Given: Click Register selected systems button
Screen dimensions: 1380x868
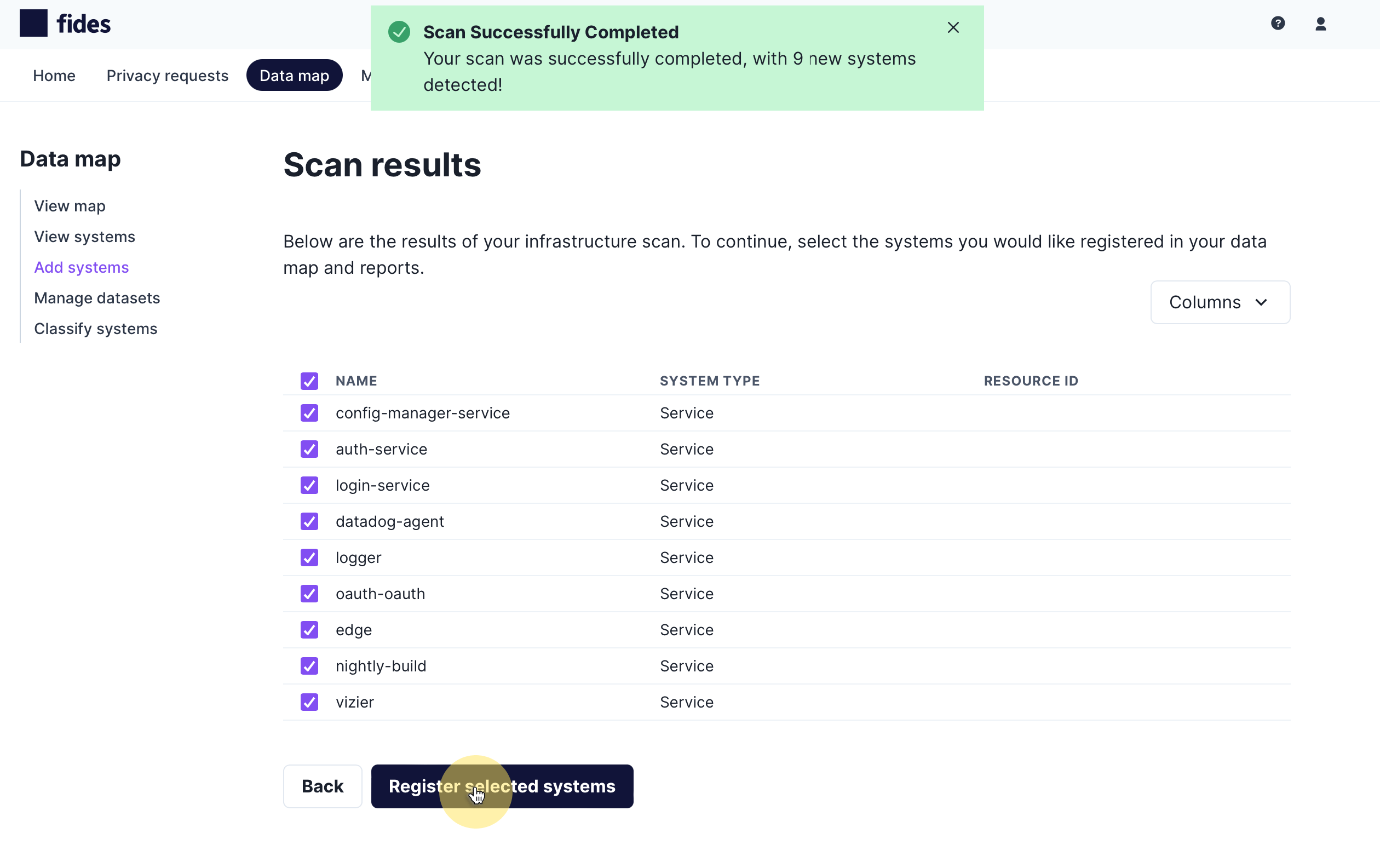Looking at the screenshot, I should [502, 786].
